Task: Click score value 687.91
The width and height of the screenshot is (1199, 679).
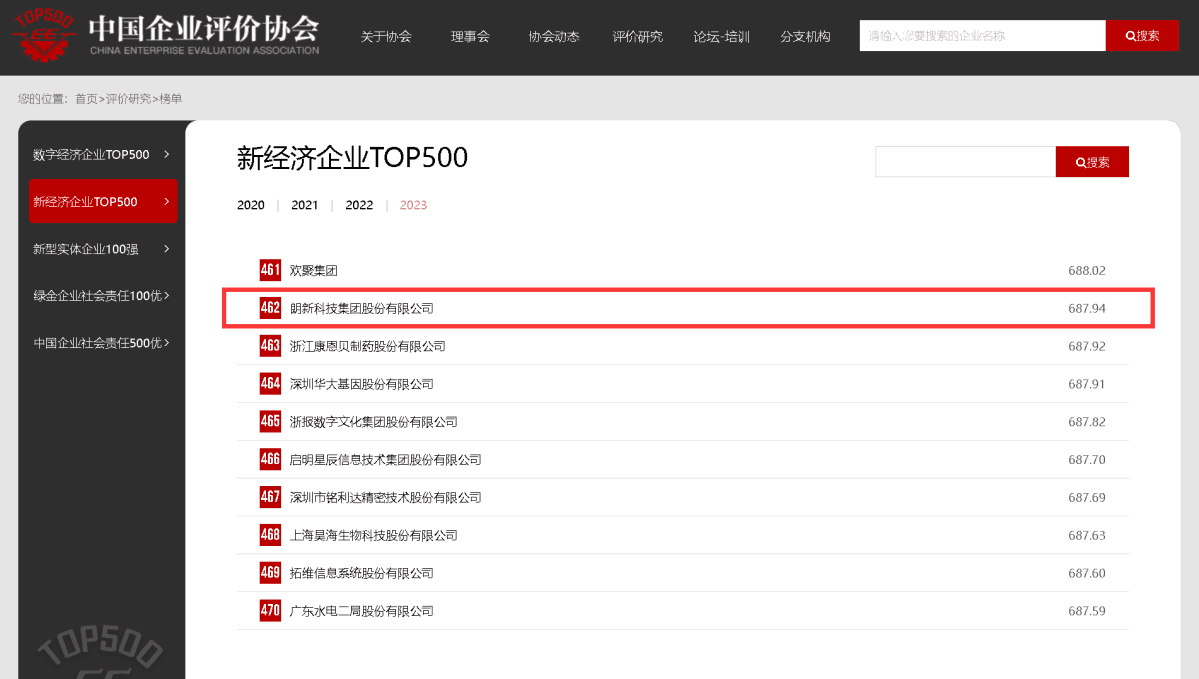Action: 1087,384
